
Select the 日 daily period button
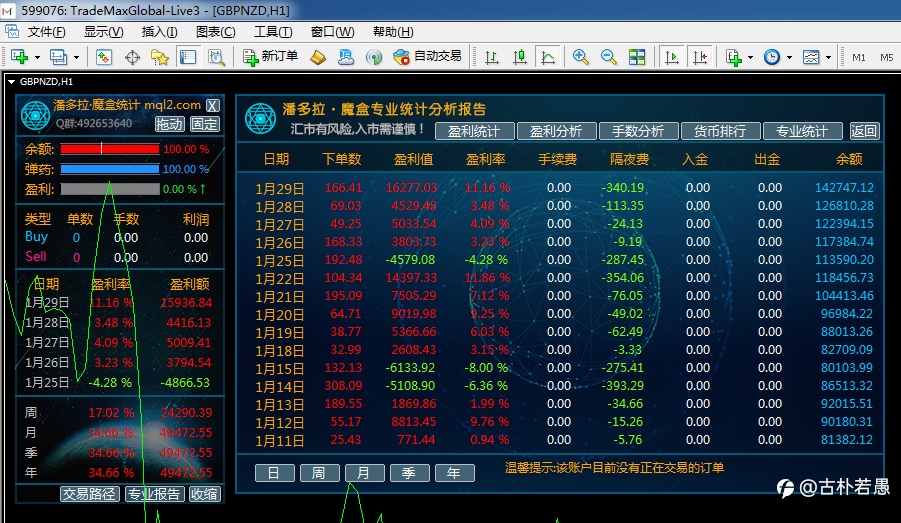(274, 473)
